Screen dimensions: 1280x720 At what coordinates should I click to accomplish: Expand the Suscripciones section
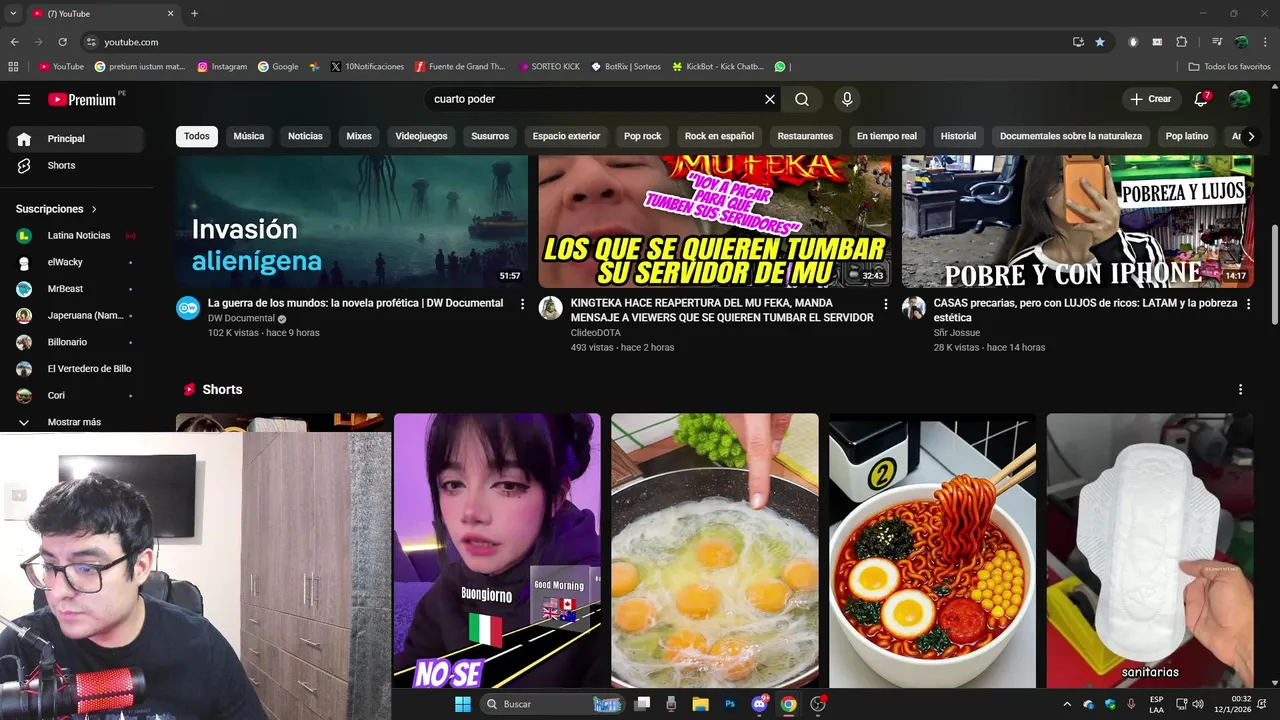[56, 209]
